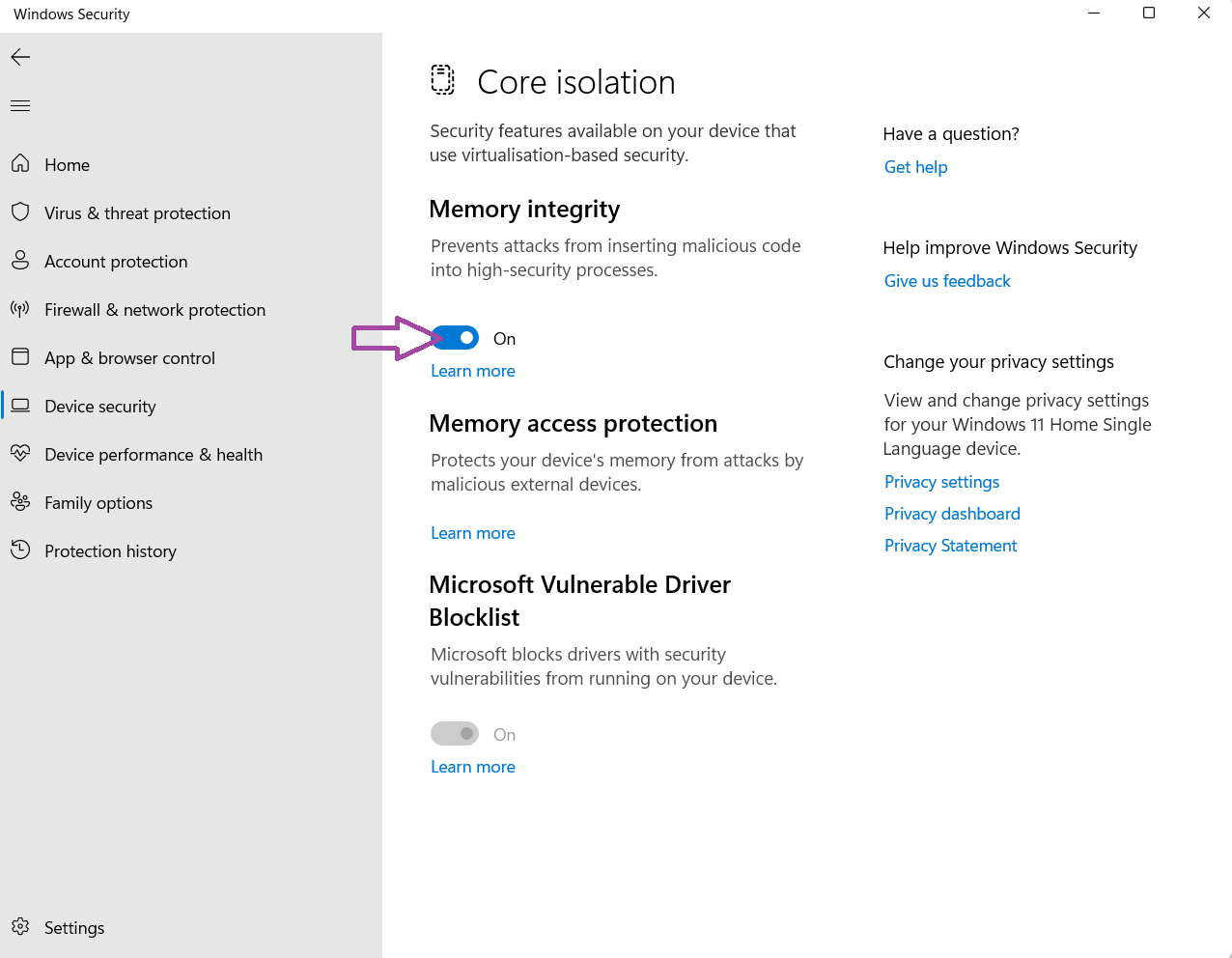The image size is (1232, 958).
Task: Click the Device performance & health heart icon
Action: click(20, 454)
